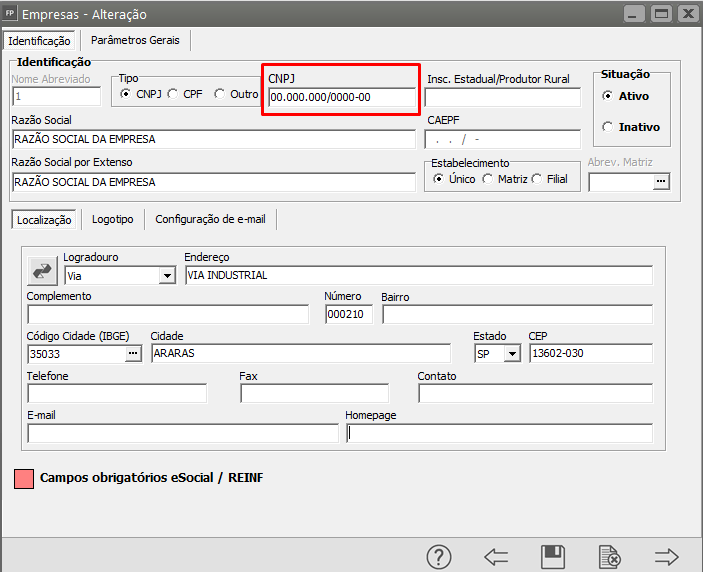Image resolution: width=703 pixels, height=572 pixels.
Task: Focus the Bairro text field
Action: tap(516, 315)
